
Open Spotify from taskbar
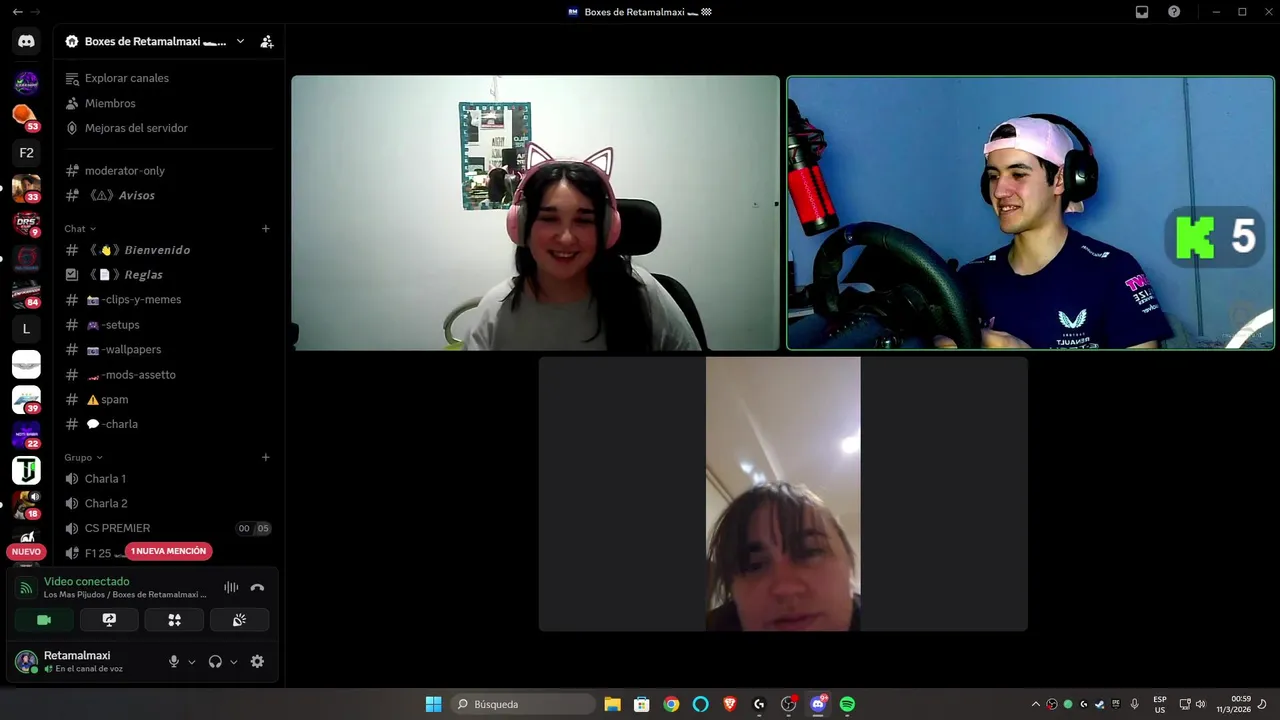(847, 704)
